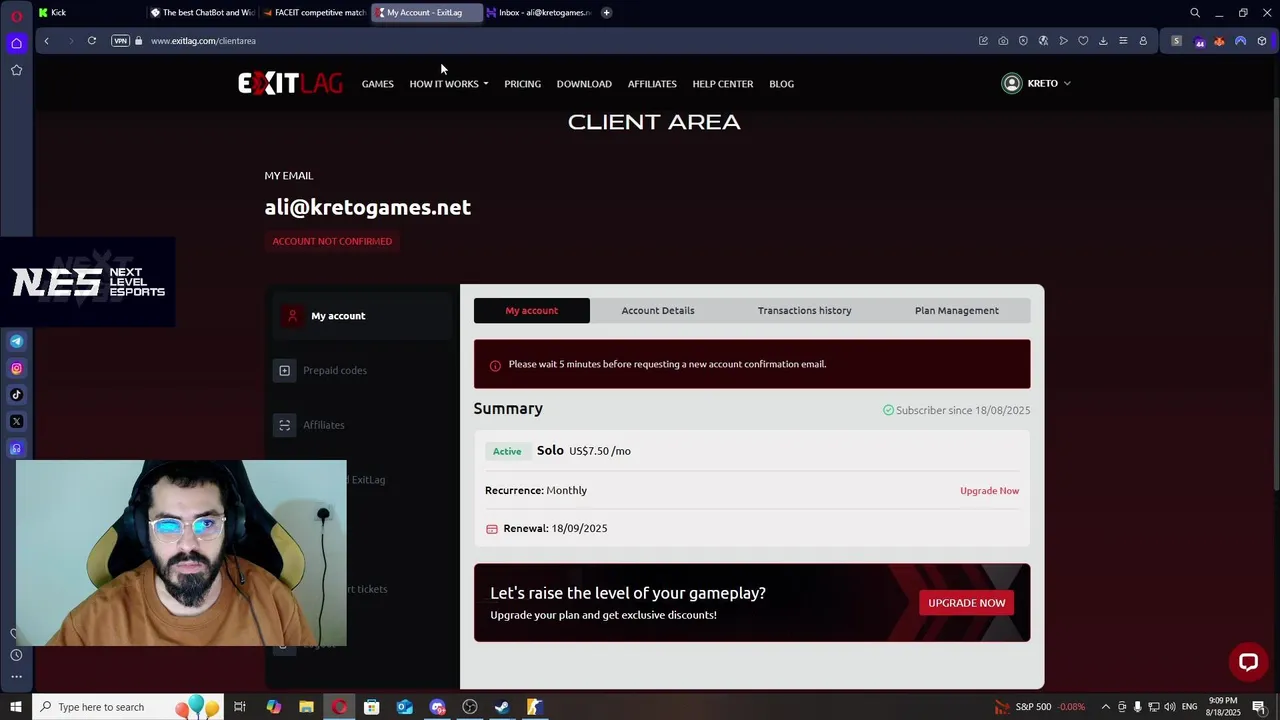Image resolution: width=1280 pixels, height=720 pixels.
Task: Open Instagram in the Opera sidebar
Action: pos(16,369)
